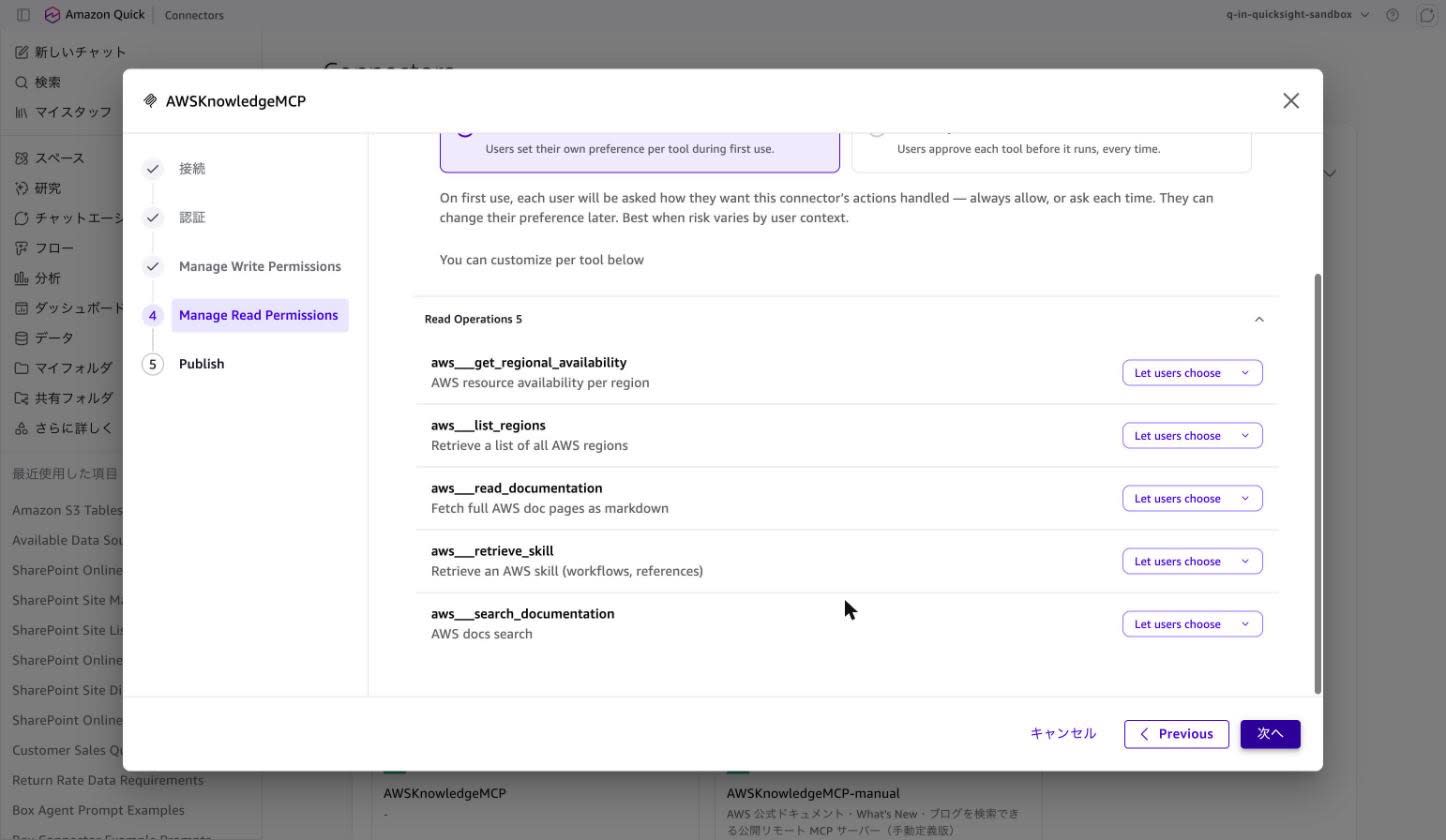The width and height of the screenshot is (1446, 840).
Task: Click the Previous button
Action: click(x=1176, y=734)
